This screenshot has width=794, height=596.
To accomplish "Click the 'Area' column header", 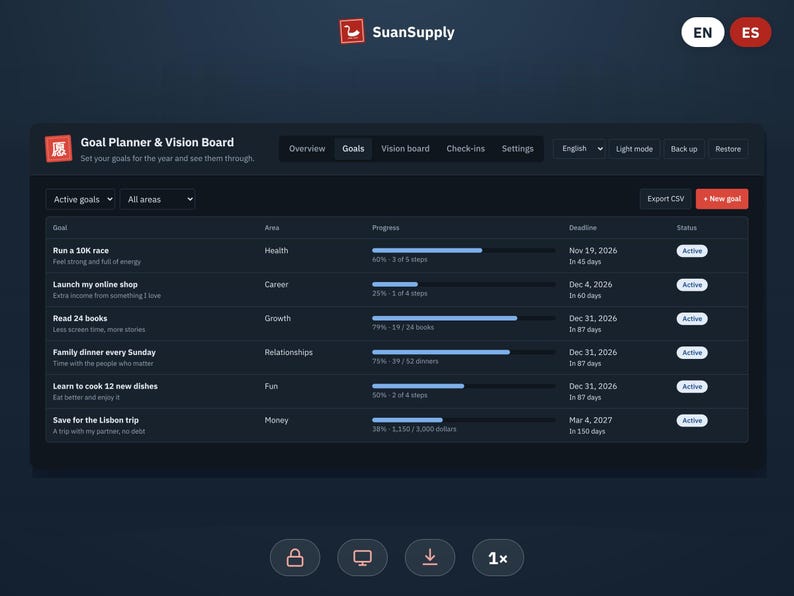I will point(271,228).
